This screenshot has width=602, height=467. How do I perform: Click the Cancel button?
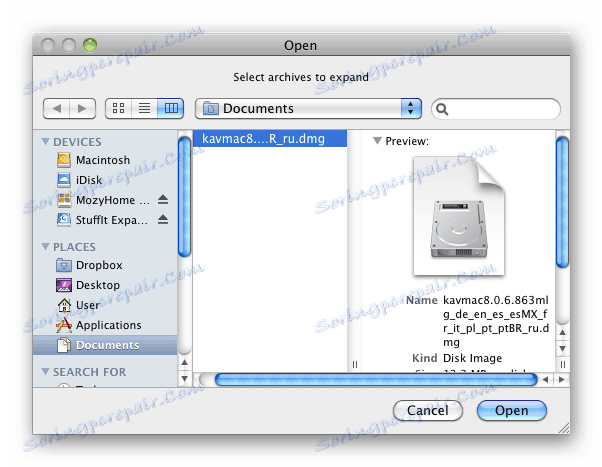click(x=428, y=411)
